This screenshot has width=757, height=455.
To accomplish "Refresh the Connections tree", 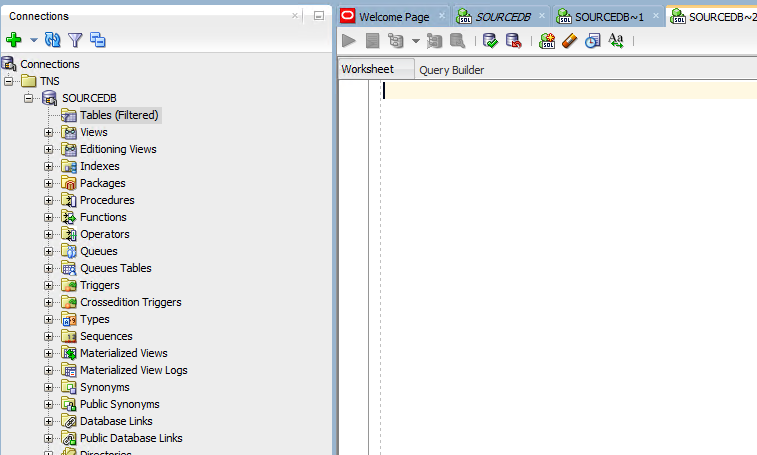I will (x=53, y=40).
